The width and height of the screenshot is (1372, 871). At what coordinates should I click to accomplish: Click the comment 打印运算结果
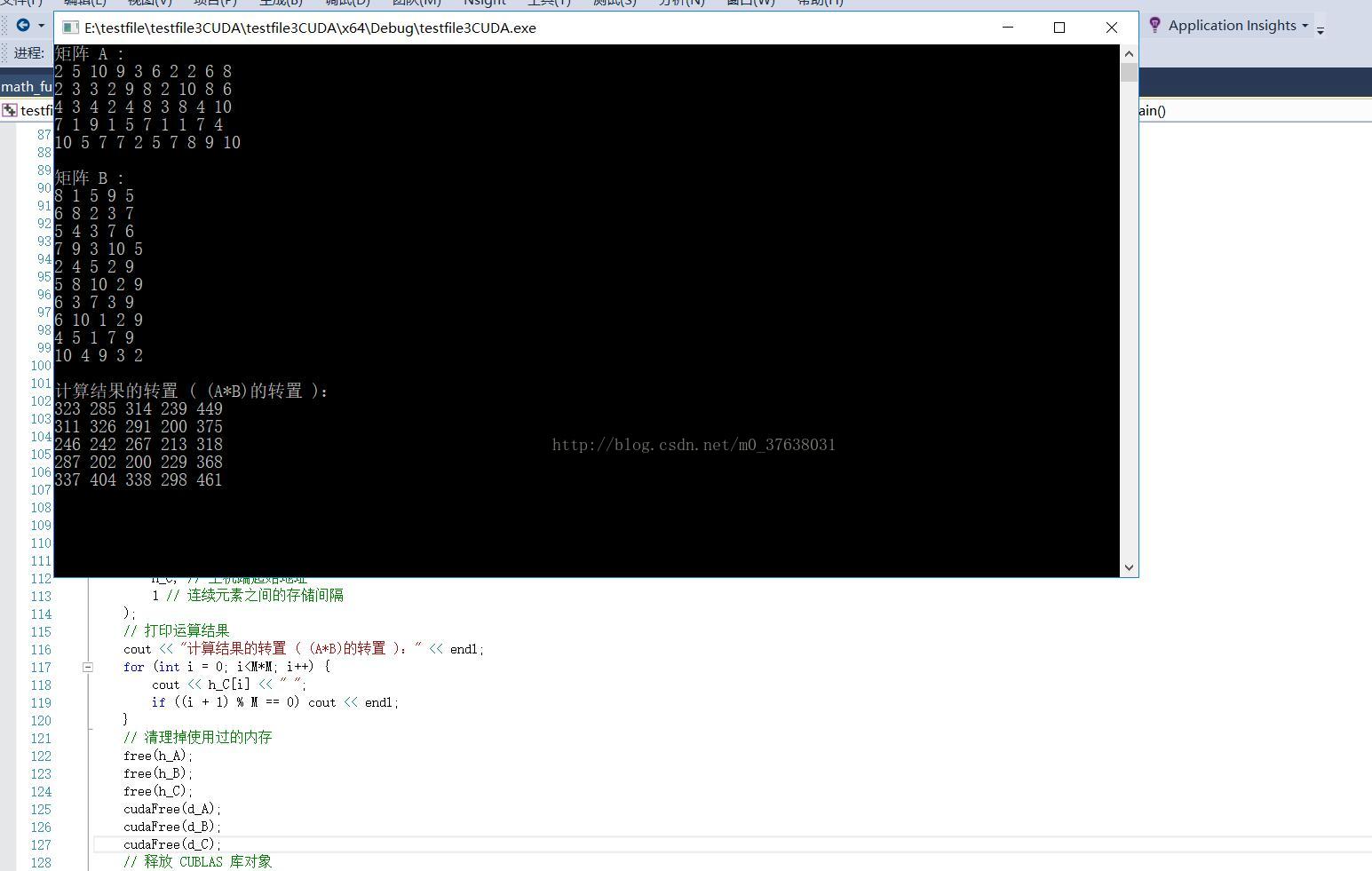(176, 631)
